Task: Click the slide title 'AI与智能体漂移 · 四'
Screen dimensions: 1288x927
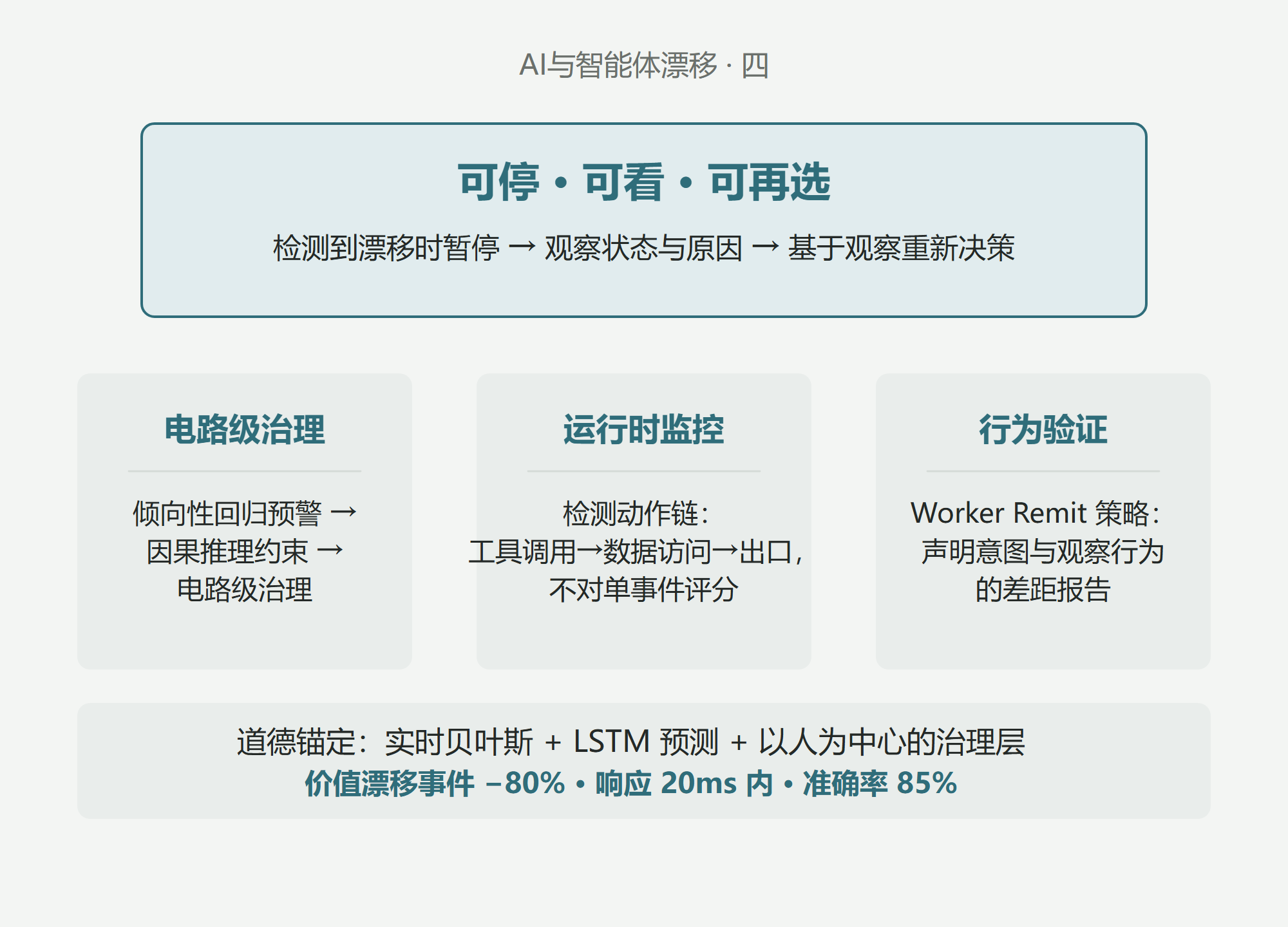Action: [644, 65]
